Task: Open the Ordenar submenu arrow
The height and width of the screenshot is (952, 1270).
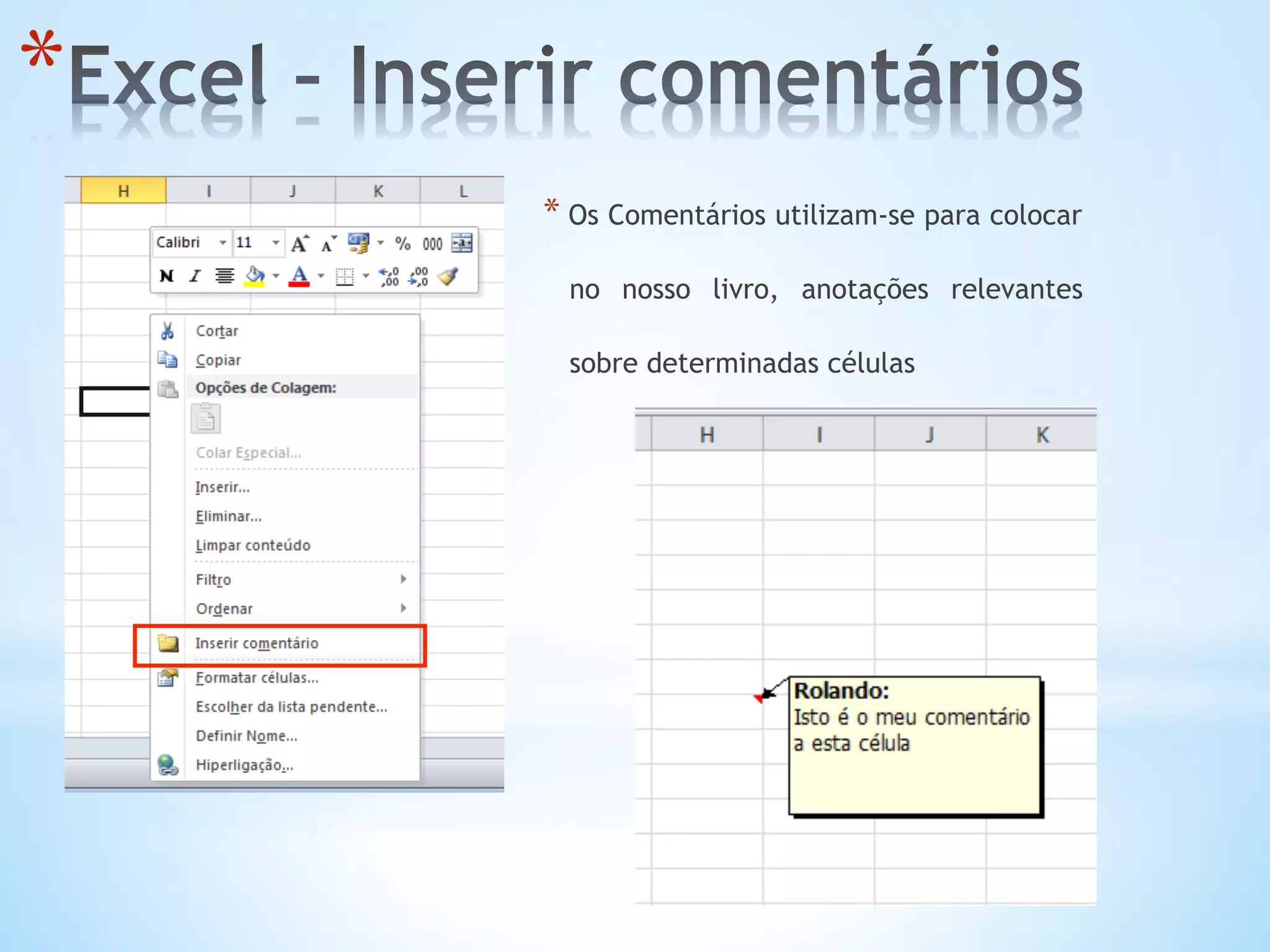Action: click(x=403, y=608)
